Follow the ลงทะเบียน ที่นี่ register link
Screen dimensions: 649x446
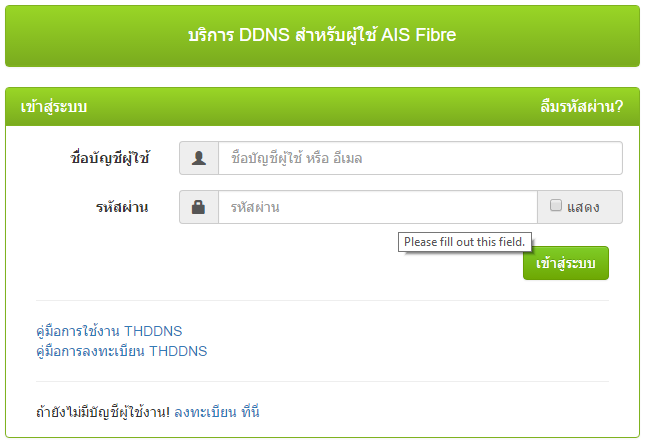[216, 412]
